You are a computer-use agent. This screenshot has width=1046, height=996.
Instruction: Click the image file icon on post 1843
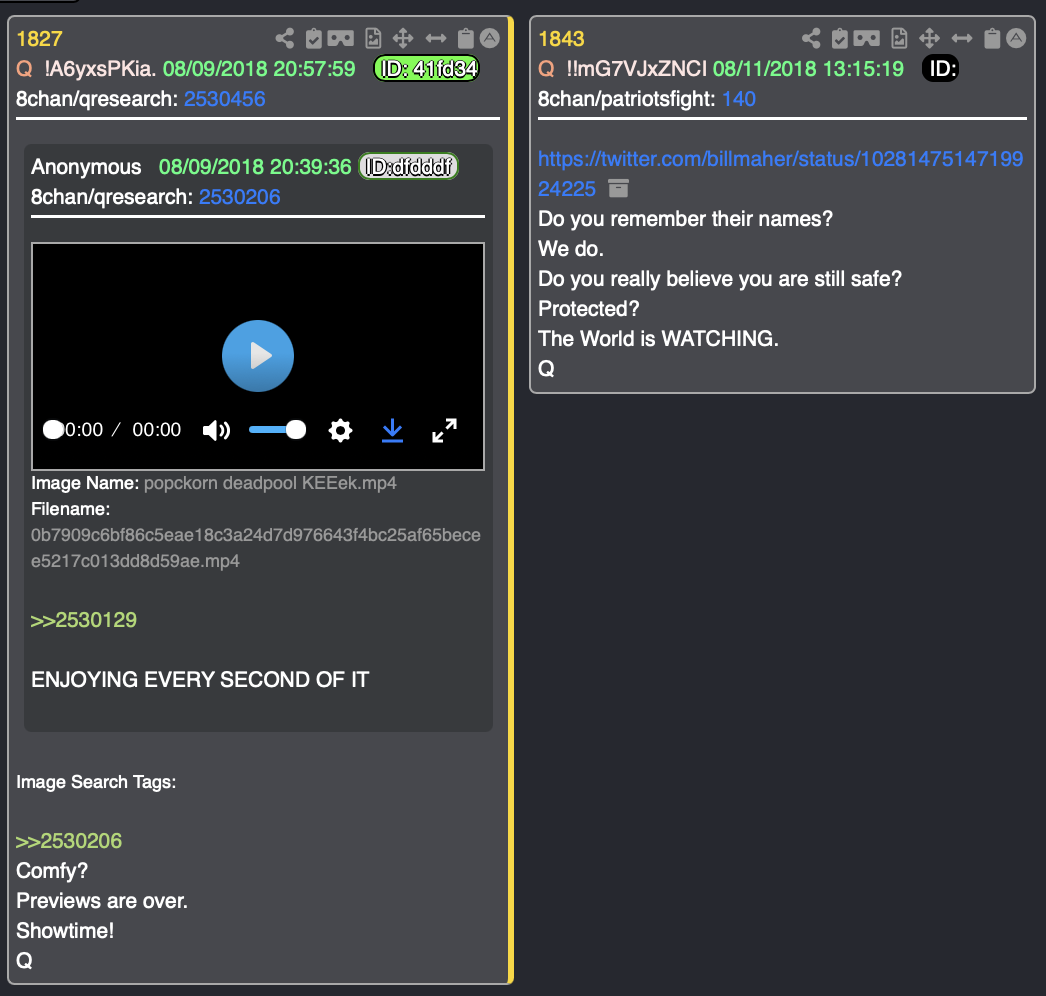tap(899, 39)
